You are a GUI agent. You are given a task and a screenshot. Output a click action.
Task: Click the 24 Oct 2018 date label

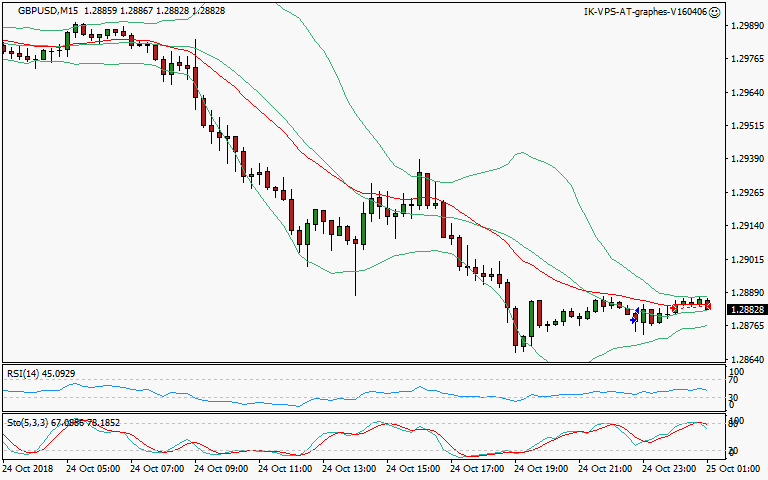point(28,467)
